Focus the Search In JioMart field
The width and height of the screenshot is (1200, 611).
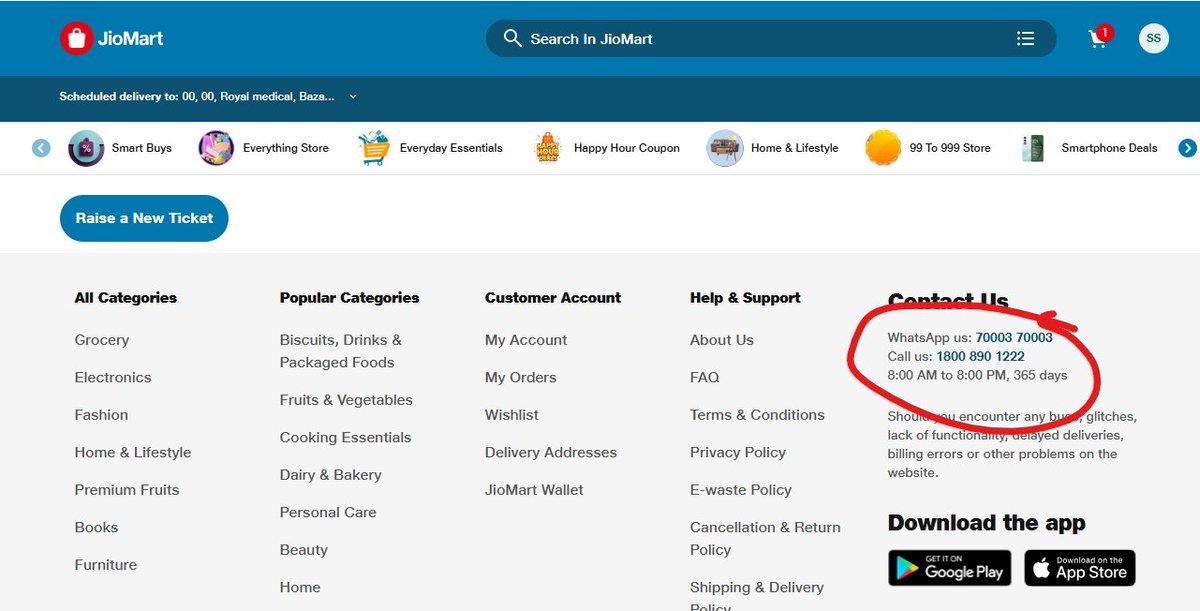click(770, 38)
